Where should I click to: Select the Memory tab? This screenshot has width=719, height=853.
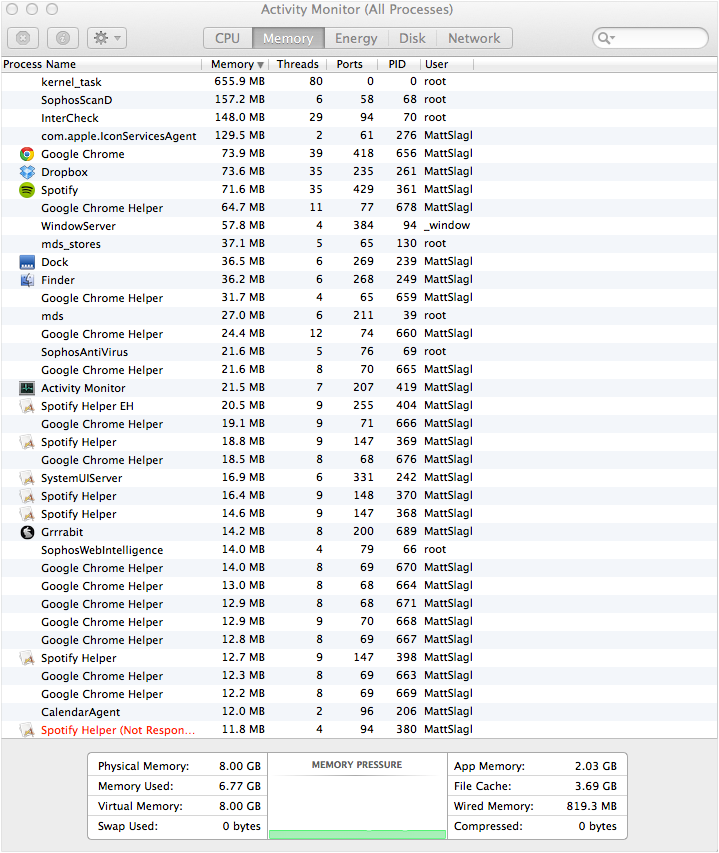pos(288,38)
